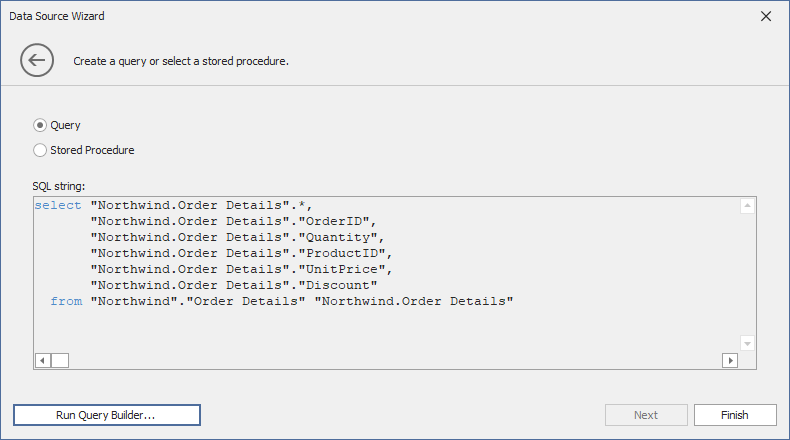Click the horizontal scrollbar's left arrow
The width and height of the screenshot is (790, 440).
43,360
